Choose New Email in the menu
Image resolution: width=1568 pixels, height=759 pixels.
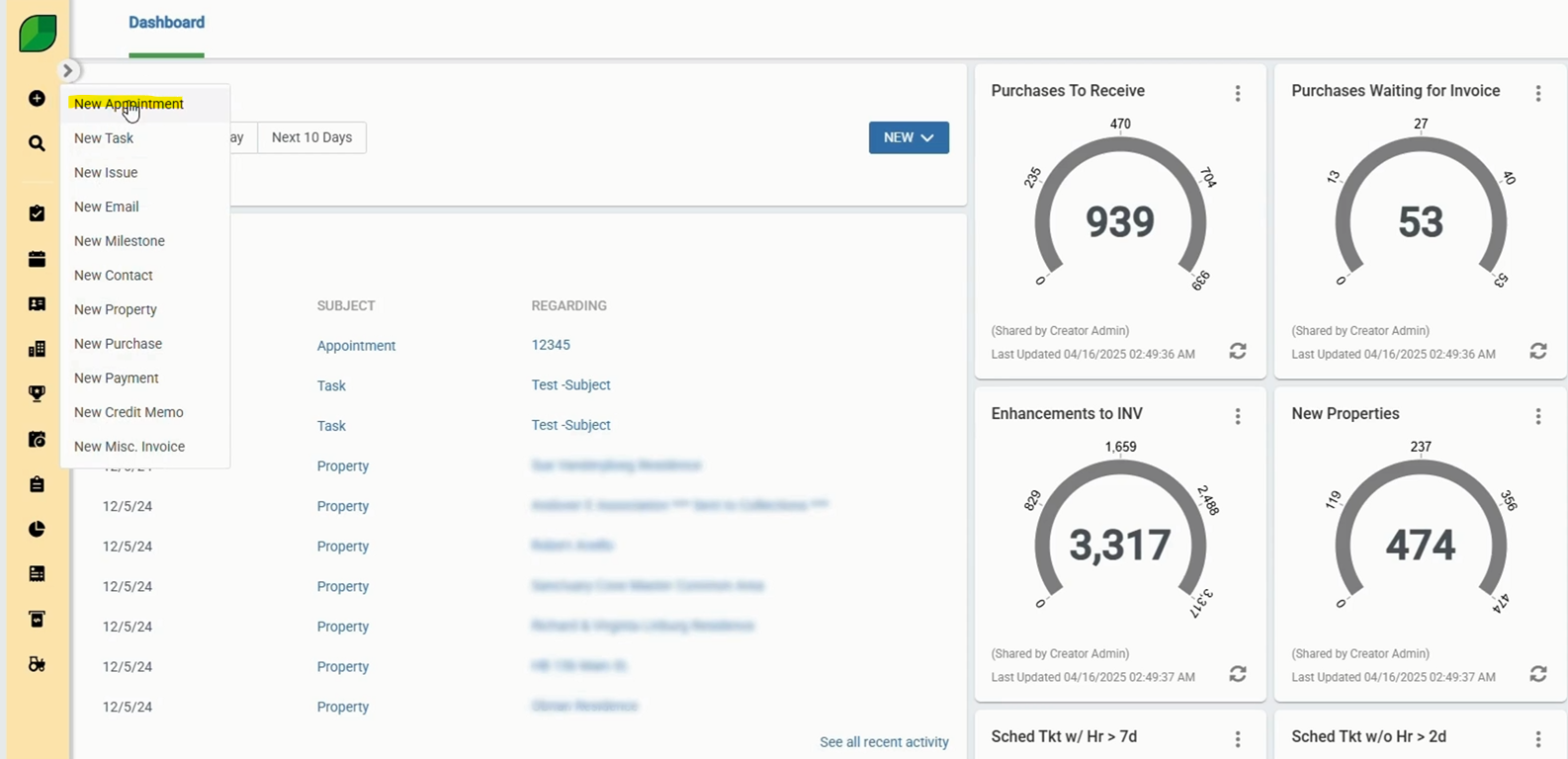point(145,207)
